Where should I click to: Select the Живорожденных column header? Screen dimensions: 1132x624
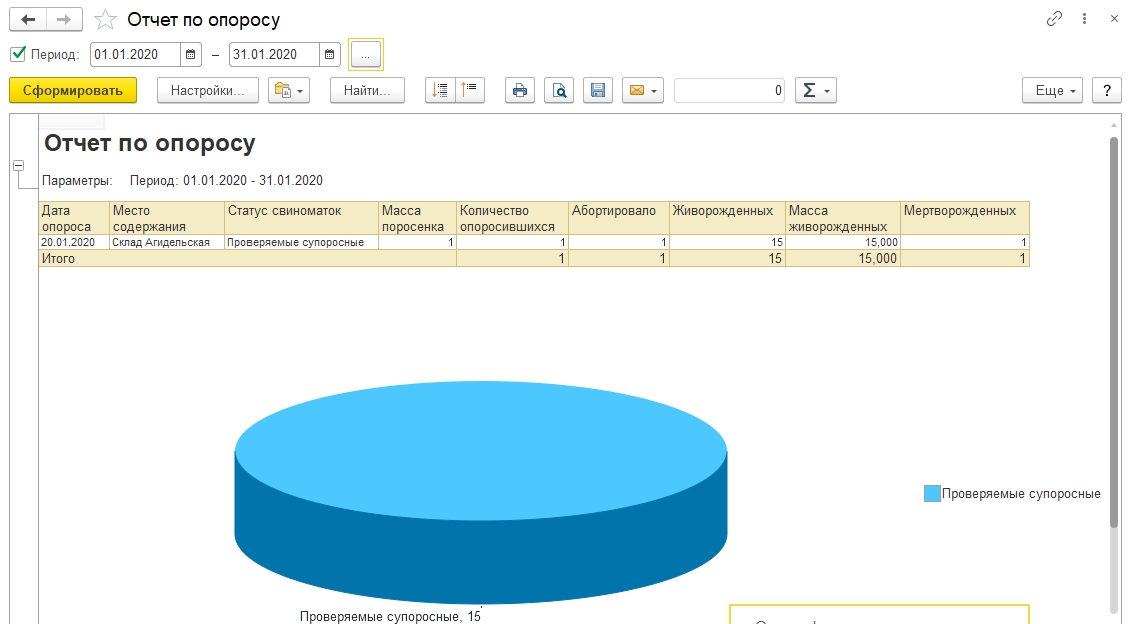tap(728, 218)
